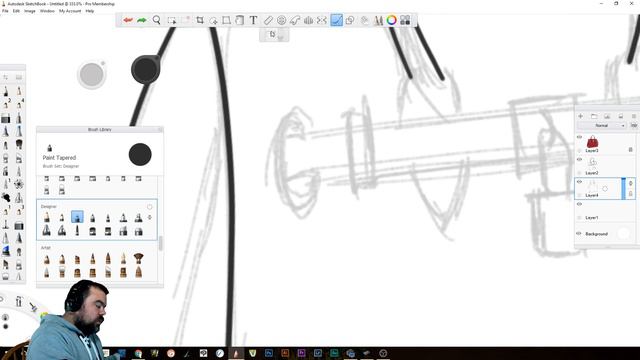This screenshot has height=360, width=640.
Task: Choose the rectangle Select tool
Action: pyautogui.click(x=171, y=20)
